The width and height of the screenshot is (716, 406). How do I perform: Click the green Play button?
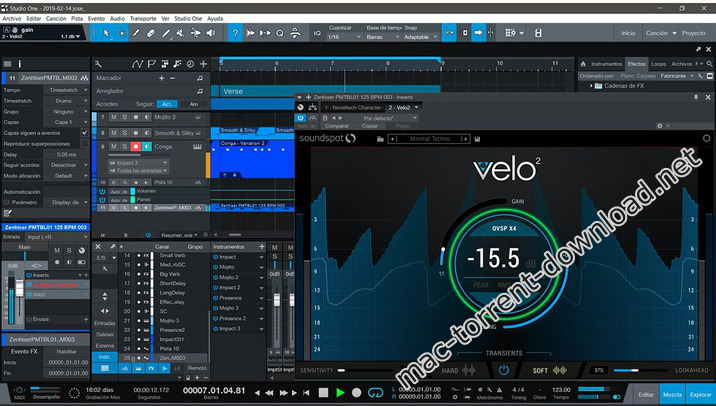point(340,393)
